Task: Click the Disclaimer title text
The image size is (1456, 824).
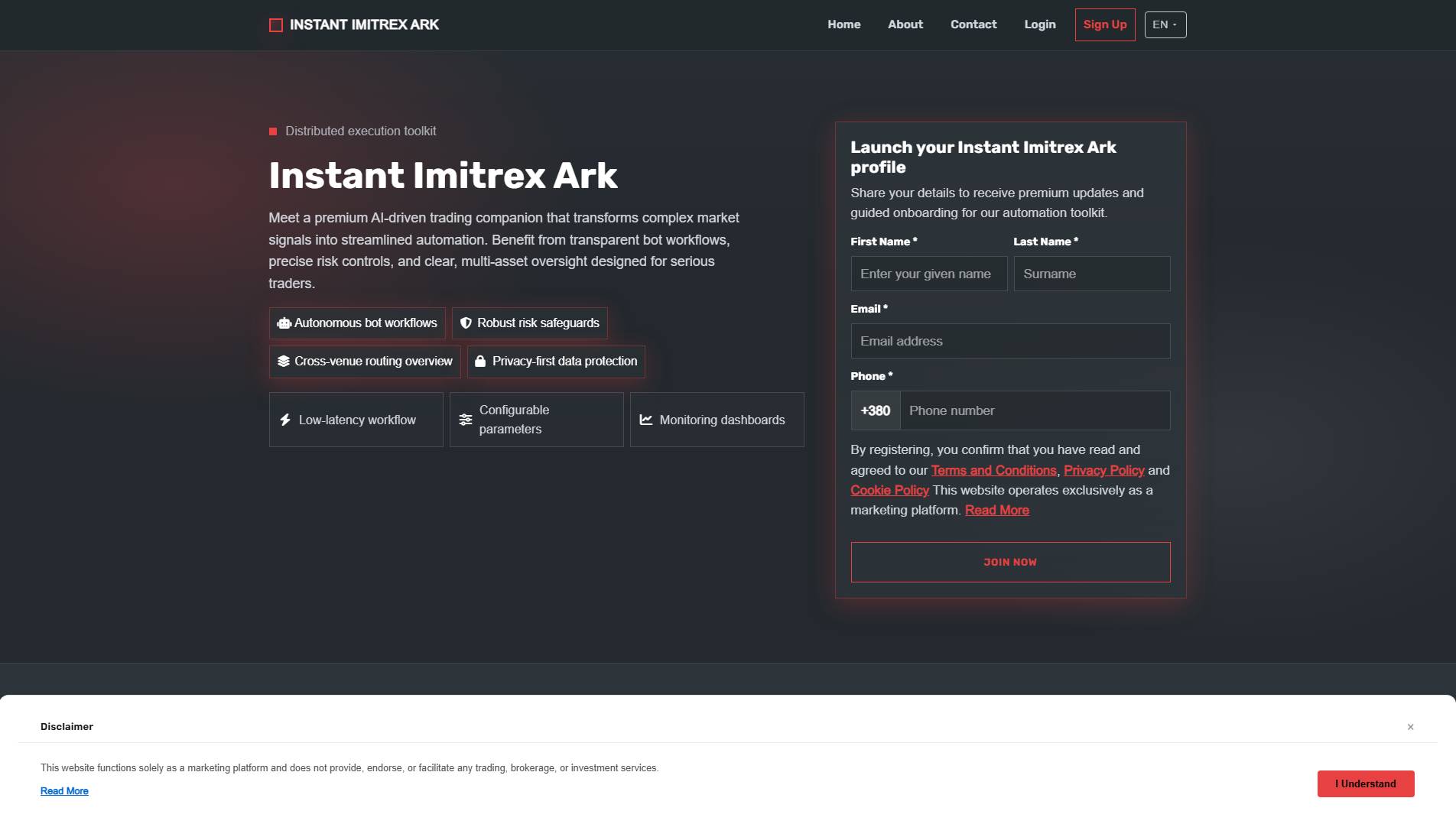Action: coord(67,727)
